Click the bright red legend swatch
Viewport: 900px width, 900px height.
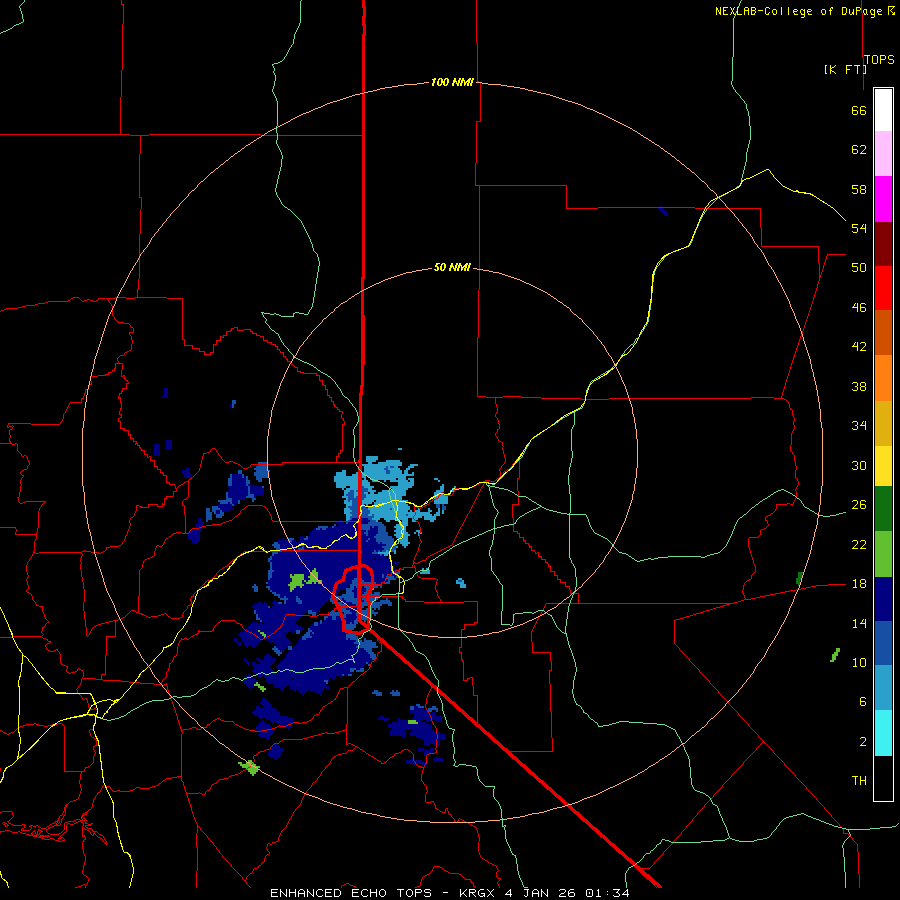pos(883,288)
